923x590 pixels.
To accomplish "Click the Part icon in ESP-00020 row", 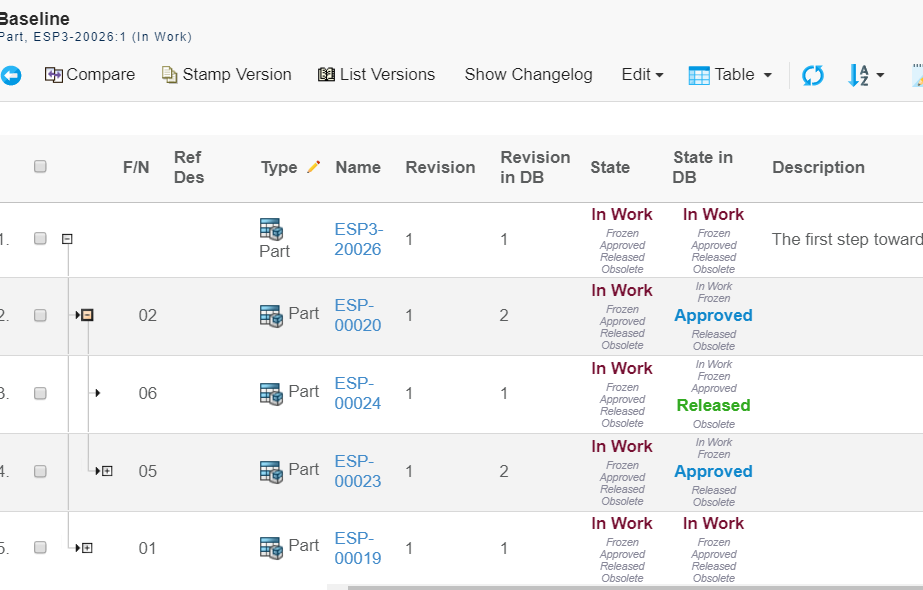I will [x=271, y=315].
